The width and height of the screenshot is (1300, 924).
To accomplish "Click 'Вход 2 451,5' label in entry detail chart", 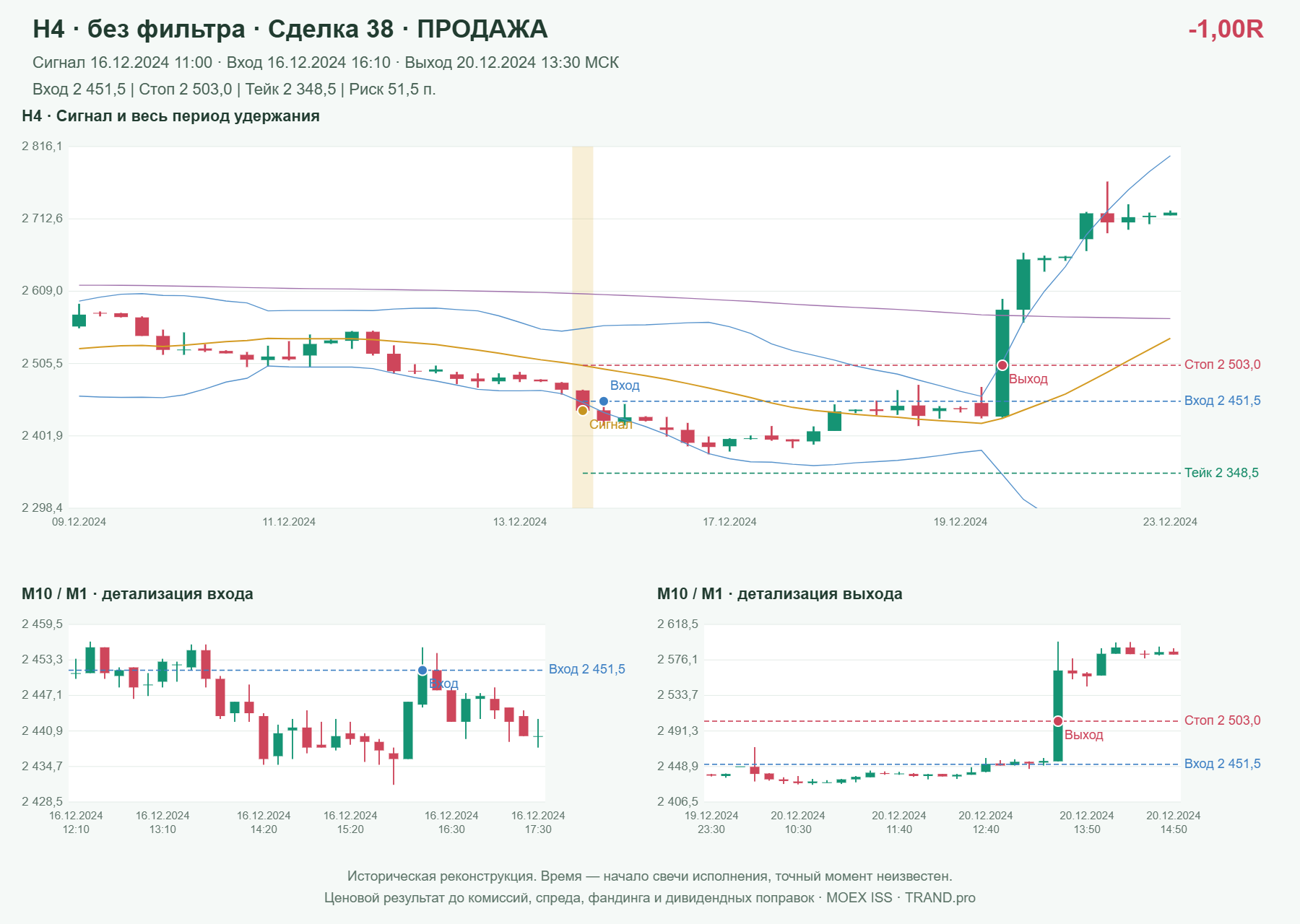I will [587, 669].
